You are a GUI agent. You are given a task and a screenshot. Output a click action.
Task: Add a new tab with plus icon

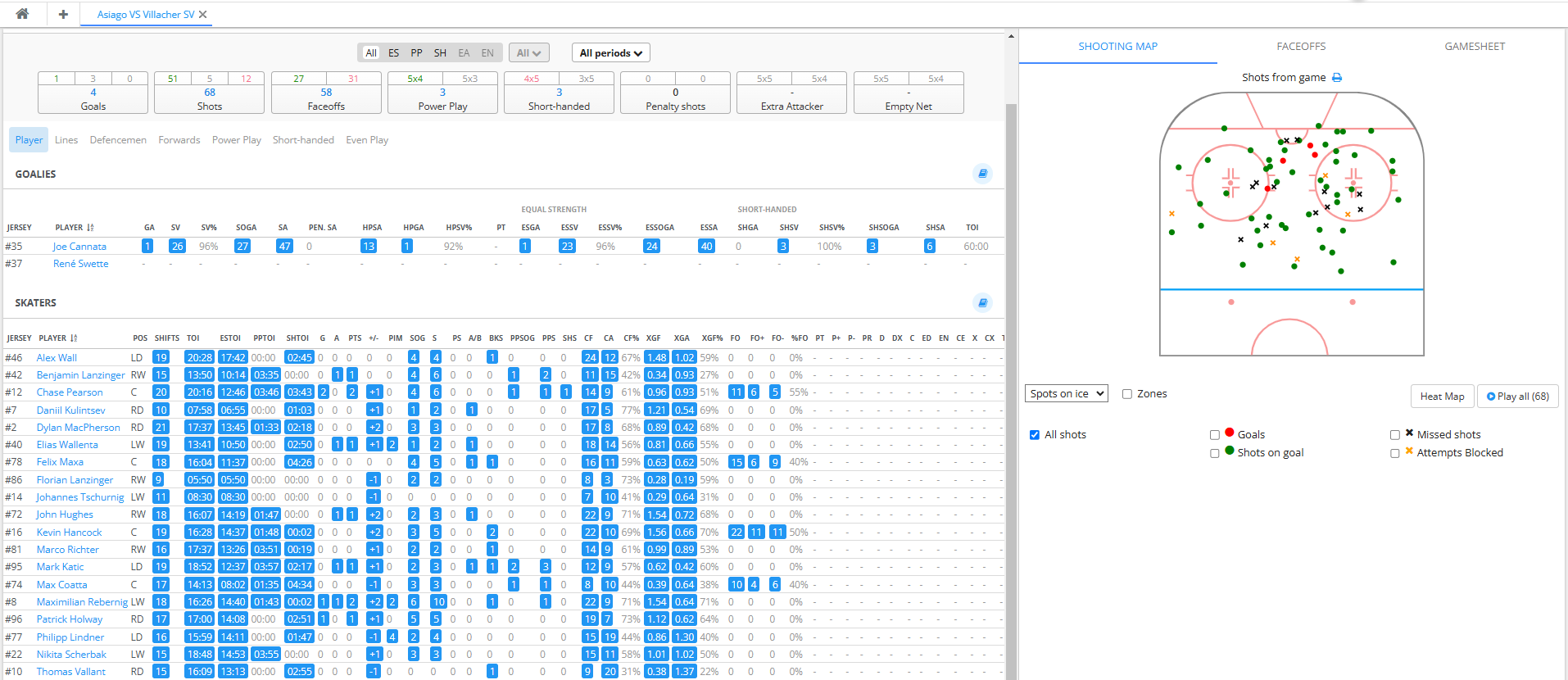(63, 14)
